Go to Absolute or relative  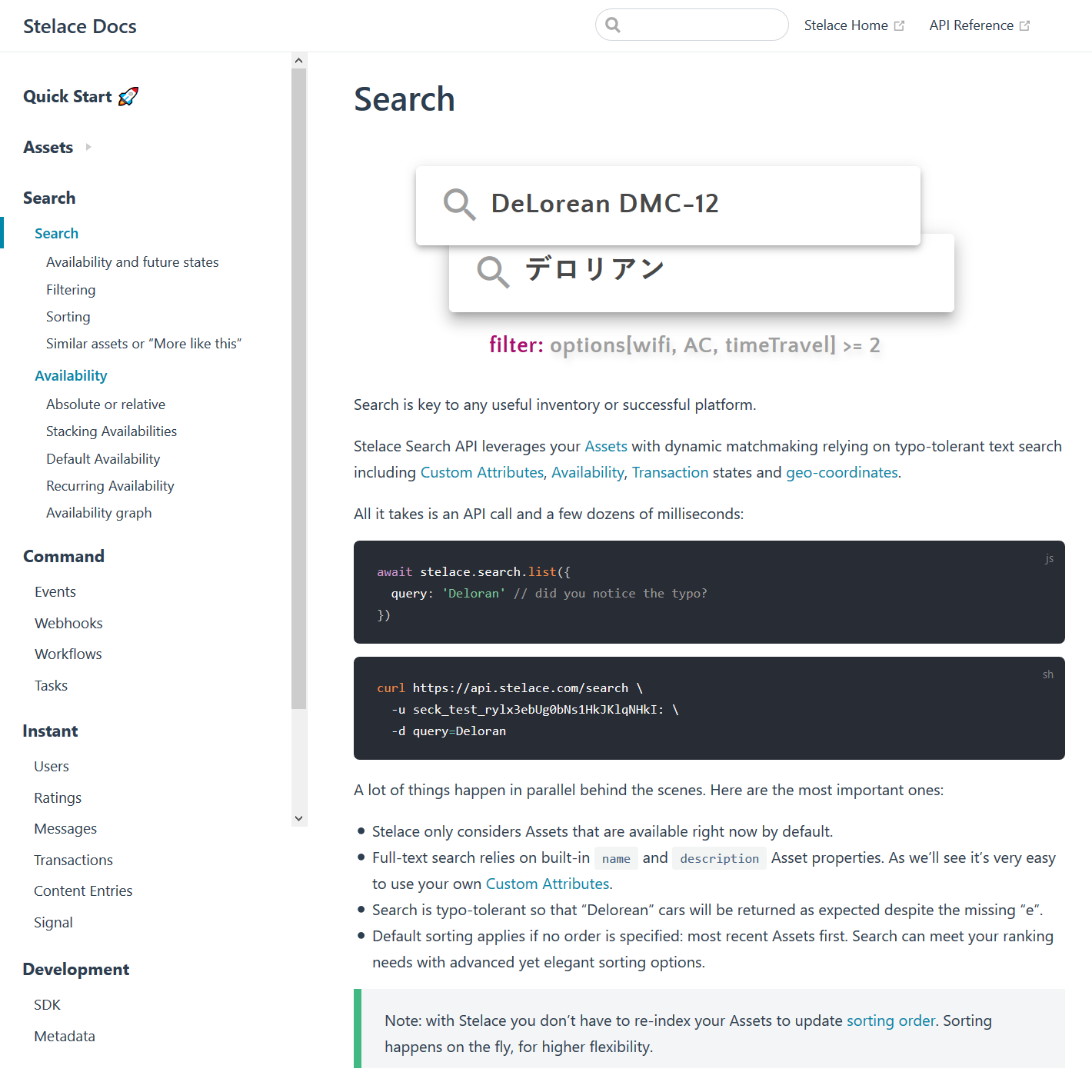[x=105, y=405]
